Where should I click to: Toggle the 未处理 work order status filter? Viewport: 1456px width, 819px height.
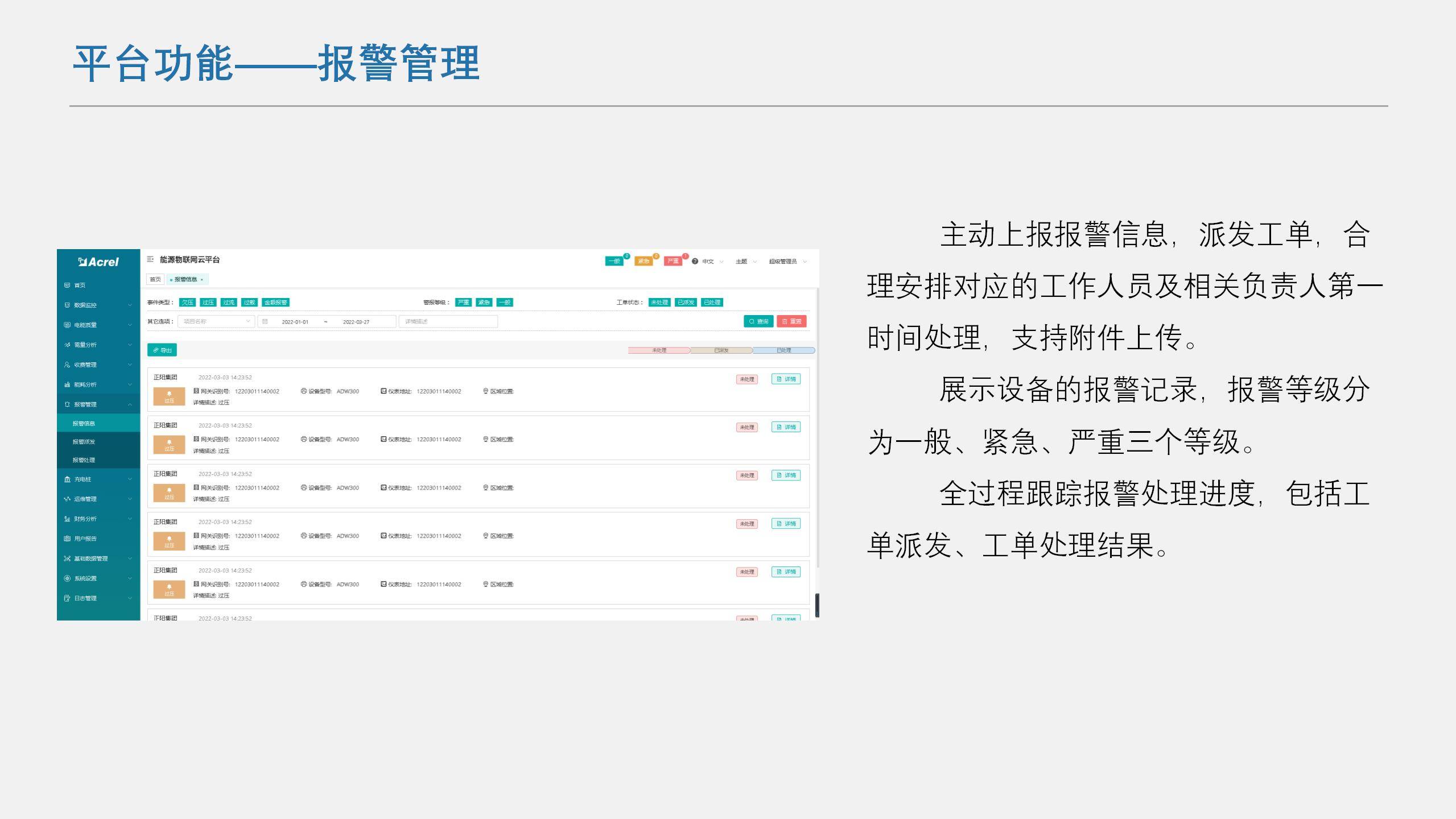click(x=659, y=303)
